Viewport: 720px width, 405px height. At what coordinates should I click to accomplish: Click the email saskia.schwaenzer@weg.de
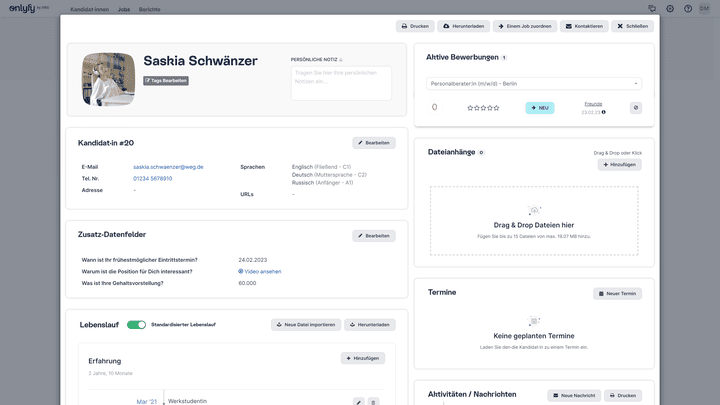coord(168,167)
